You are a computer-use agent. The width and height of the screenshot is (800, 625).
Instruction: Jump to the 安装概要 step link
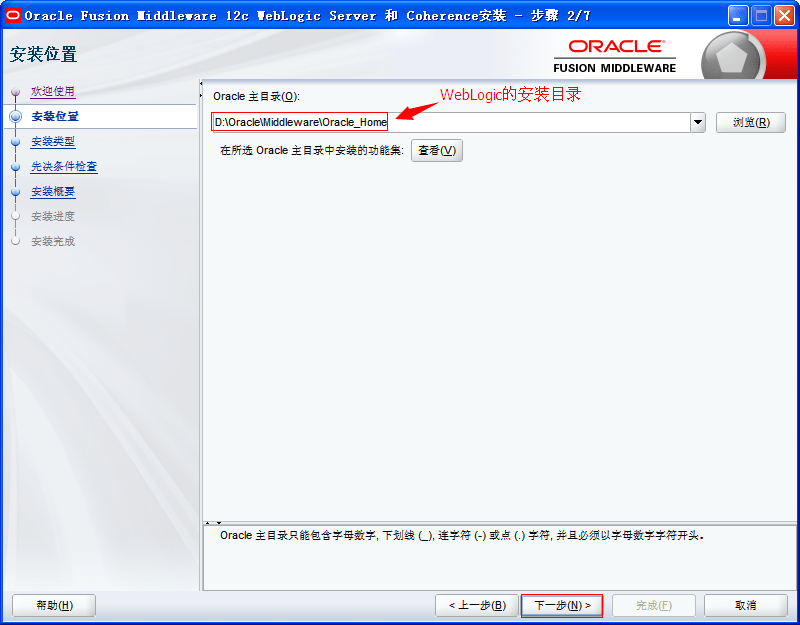click(x=53, y=191)
